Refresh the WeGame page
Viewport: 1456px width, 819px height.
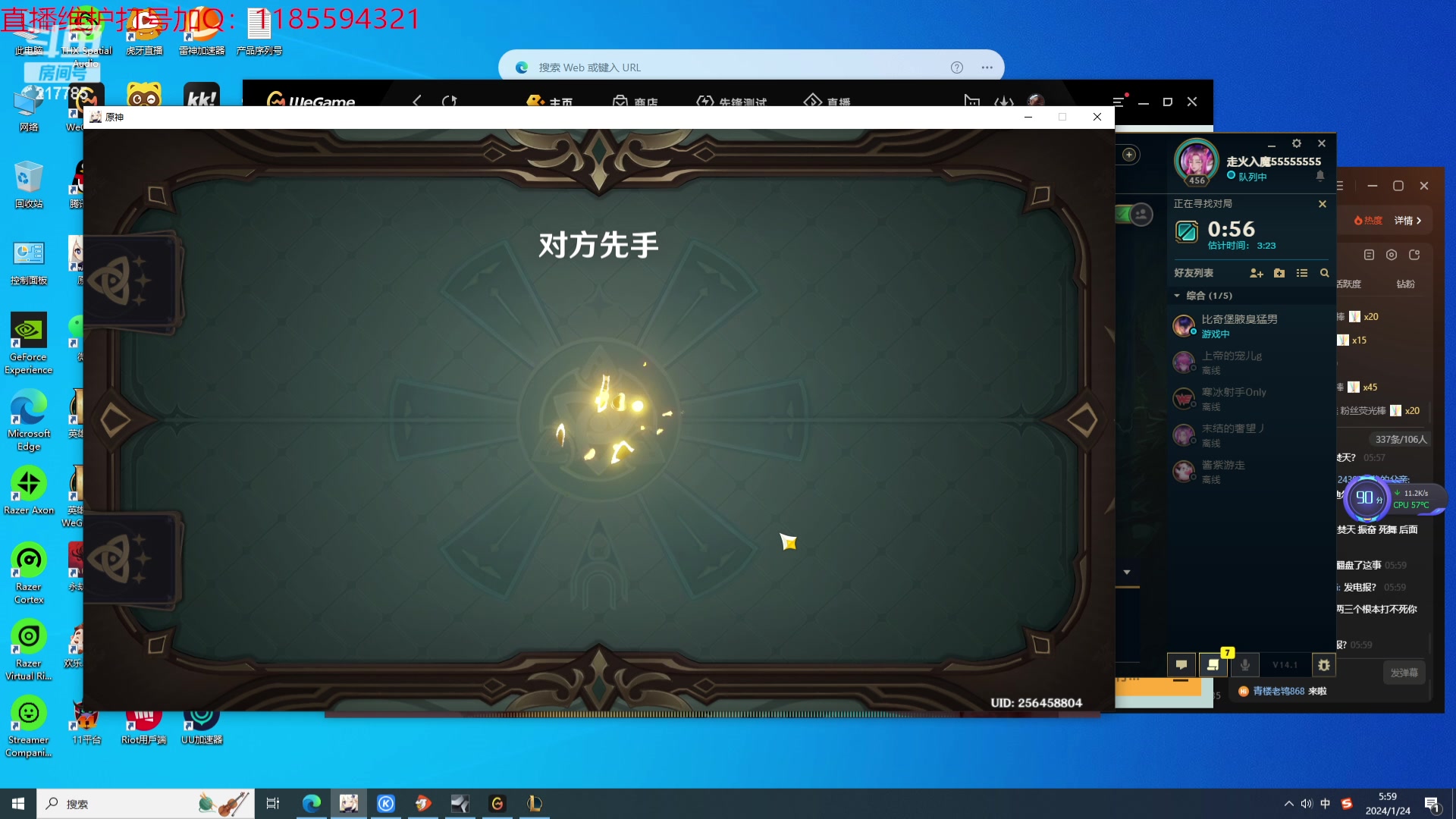pyautogui.click(x=450, y=101)
